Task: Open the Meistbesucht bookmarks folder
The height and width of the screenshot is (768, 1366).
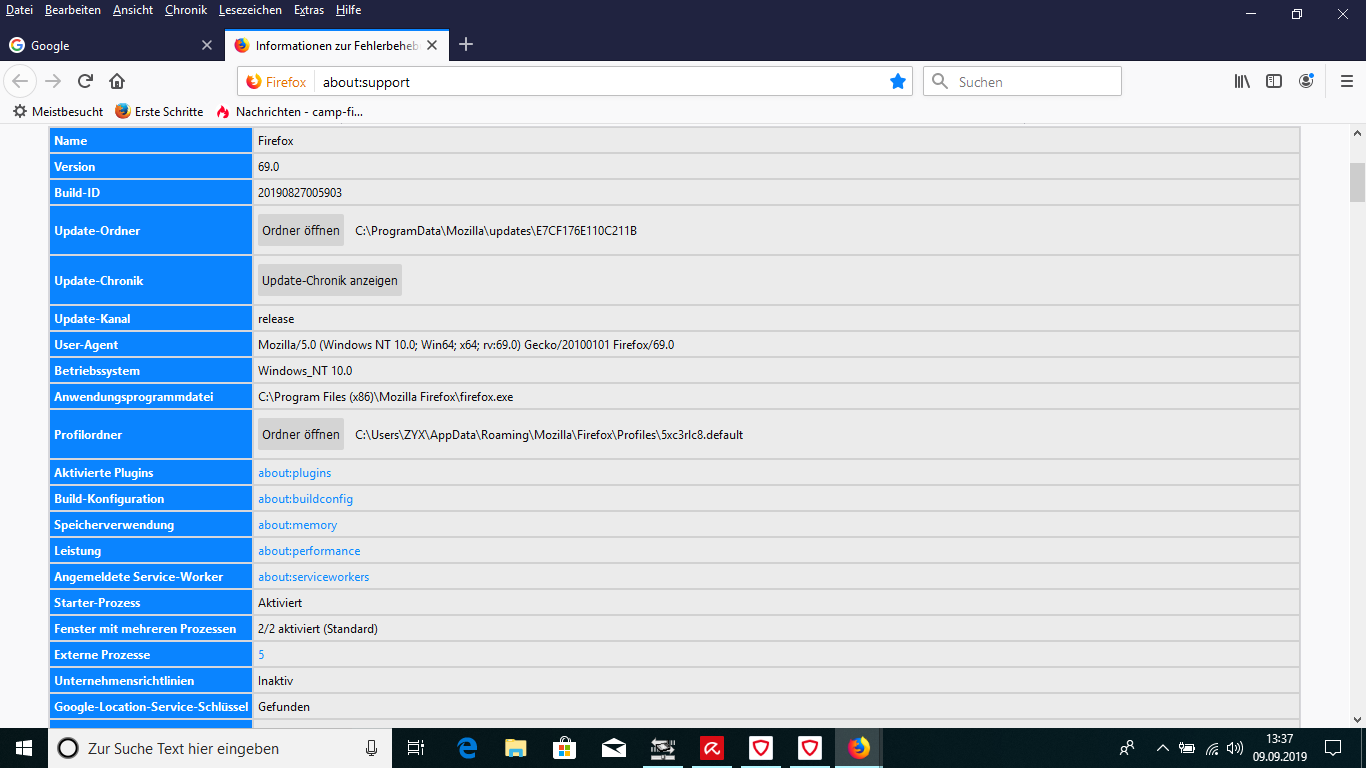Action: [58, 112]
